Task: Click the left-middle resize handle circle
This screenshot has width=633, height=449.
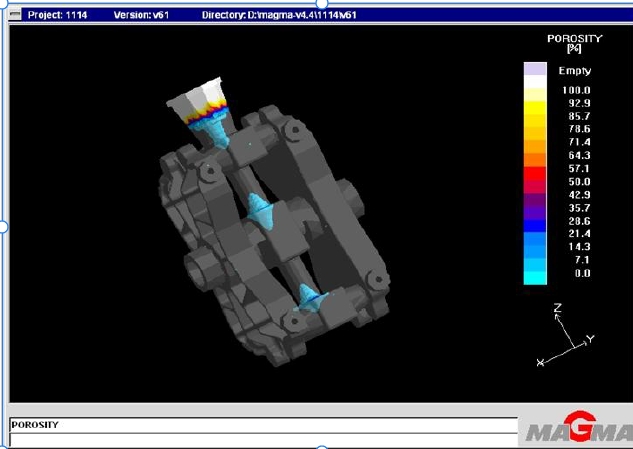Action: (x=3, y=227)
